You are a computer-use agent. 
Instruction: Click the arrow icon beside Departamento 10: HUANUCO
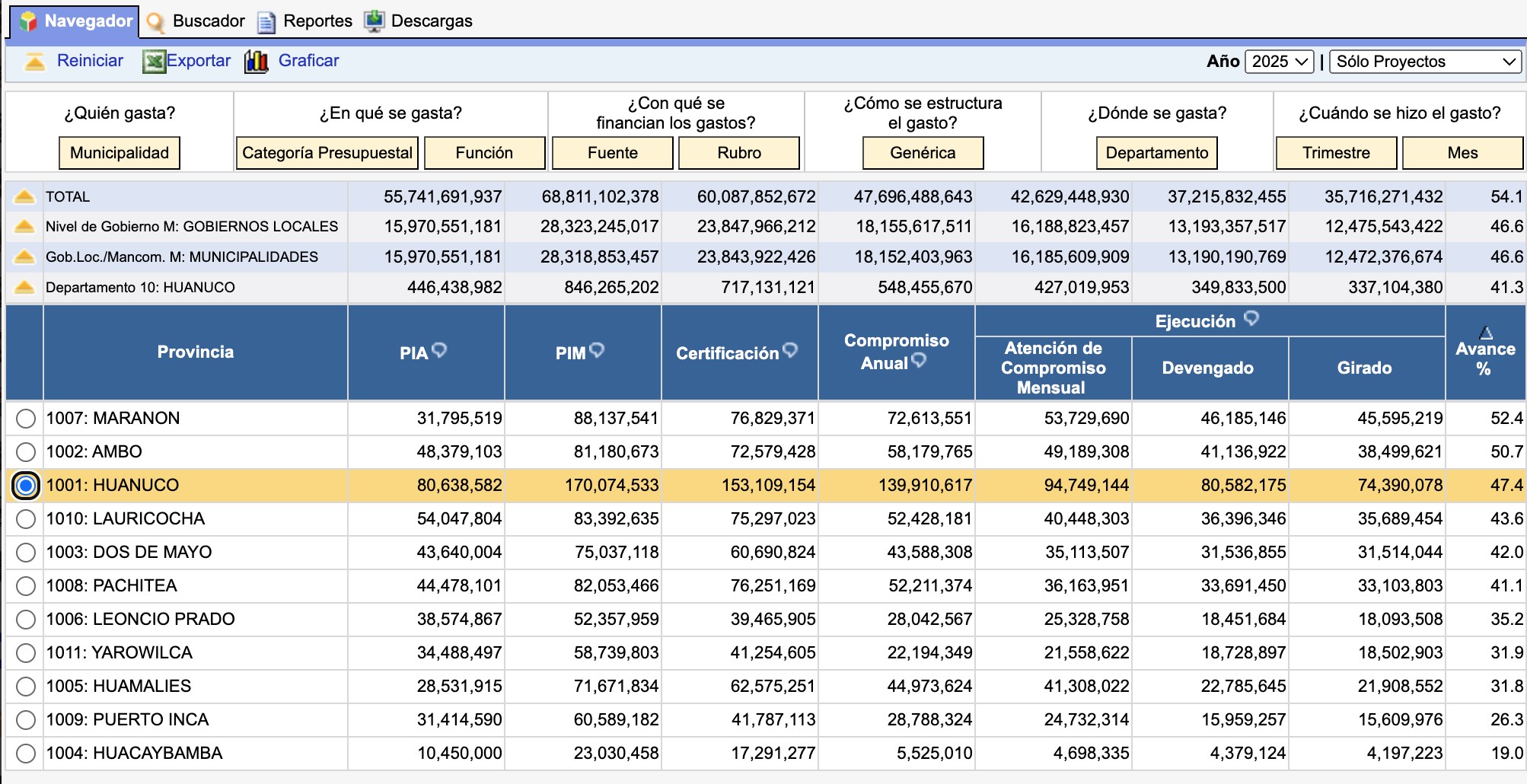pyautogui.click(x=24, y=288)
